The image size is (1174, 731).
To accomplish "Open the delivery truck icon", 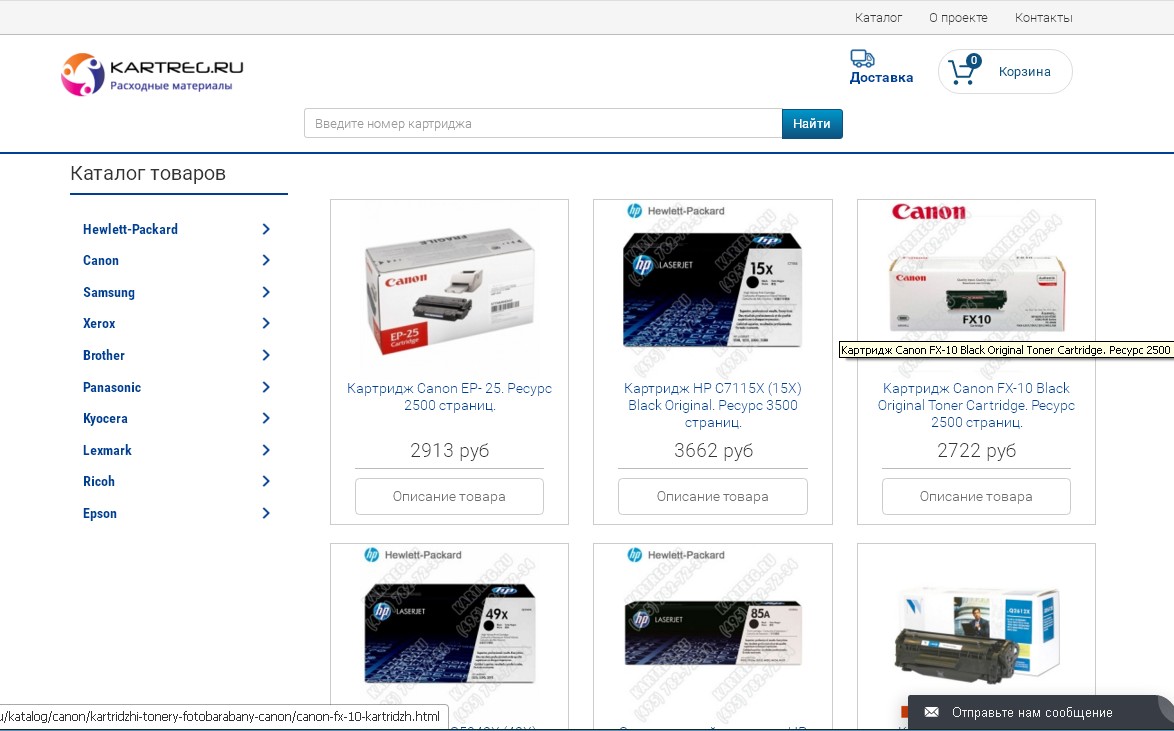I will [862, 58].
